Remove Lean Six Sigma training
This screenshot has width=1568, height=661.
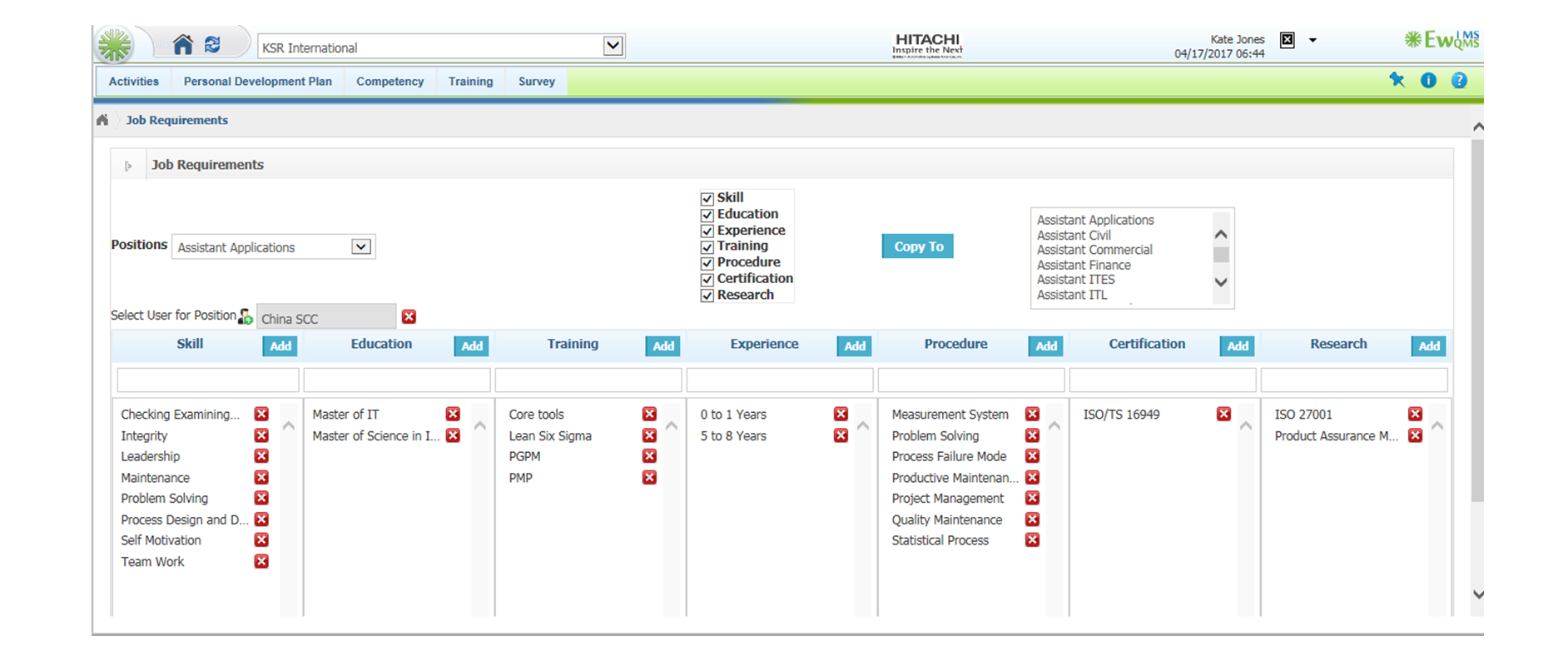pyautogui.click(x=649, y=435)
